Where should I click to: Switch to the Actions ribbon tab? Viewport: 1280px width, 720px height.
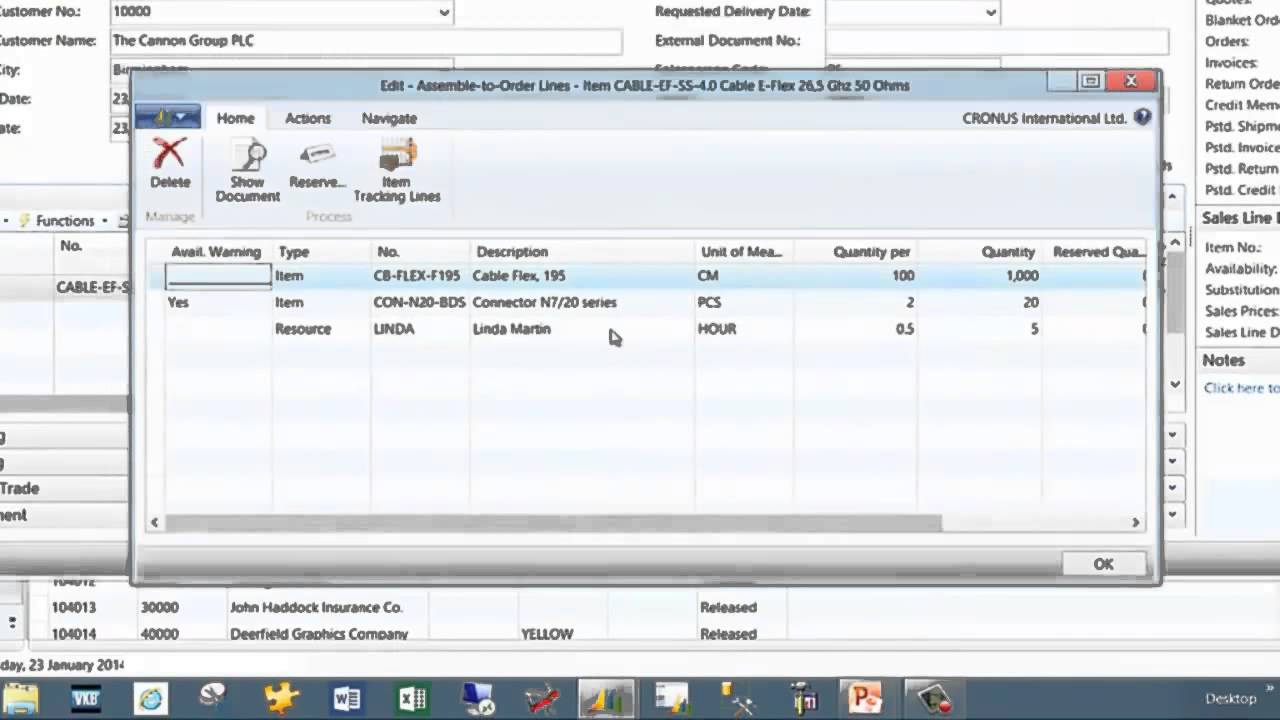(308, 118)
